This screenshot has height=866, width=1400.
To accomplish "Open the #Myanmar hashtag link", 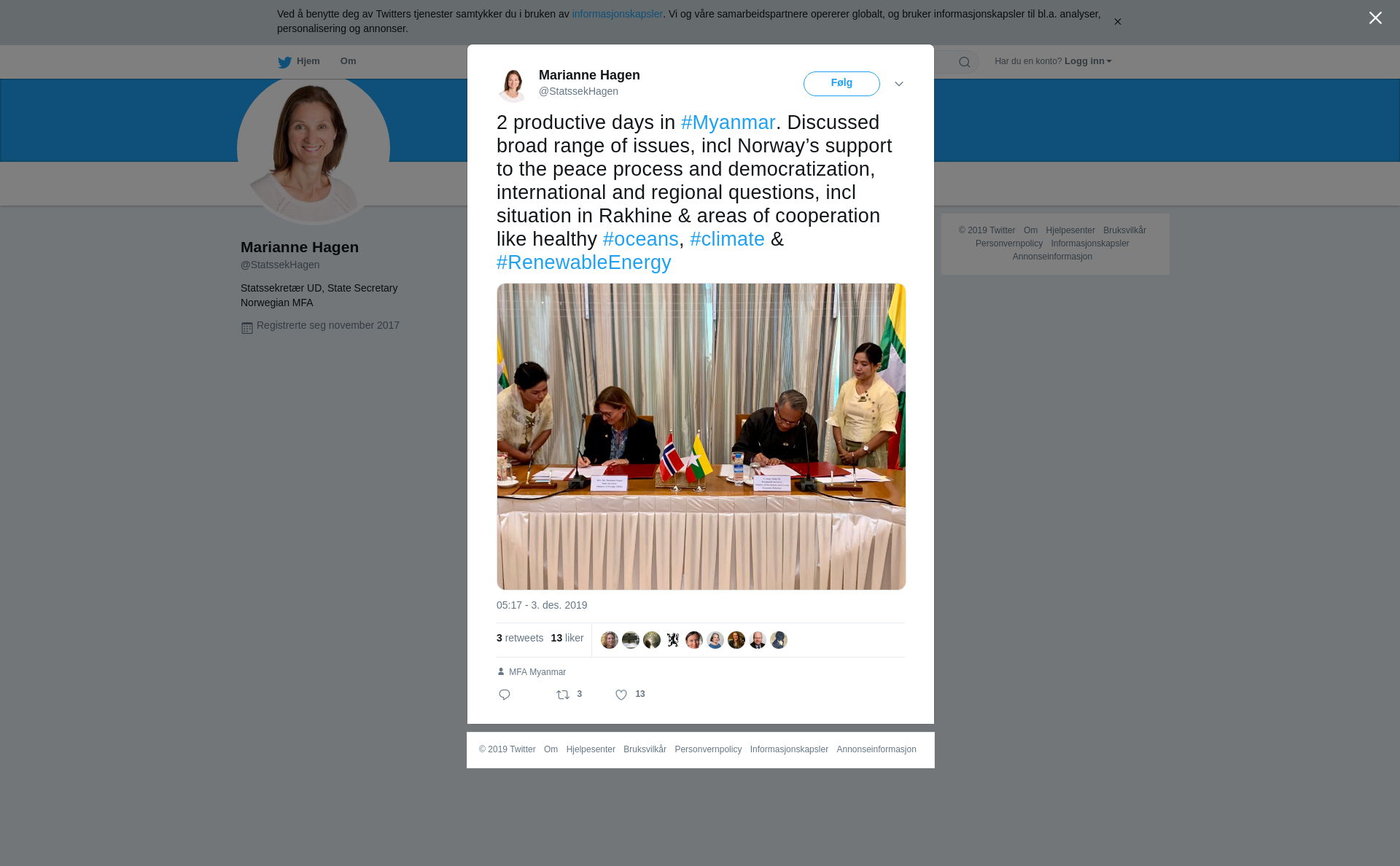I will click(728, 122).
